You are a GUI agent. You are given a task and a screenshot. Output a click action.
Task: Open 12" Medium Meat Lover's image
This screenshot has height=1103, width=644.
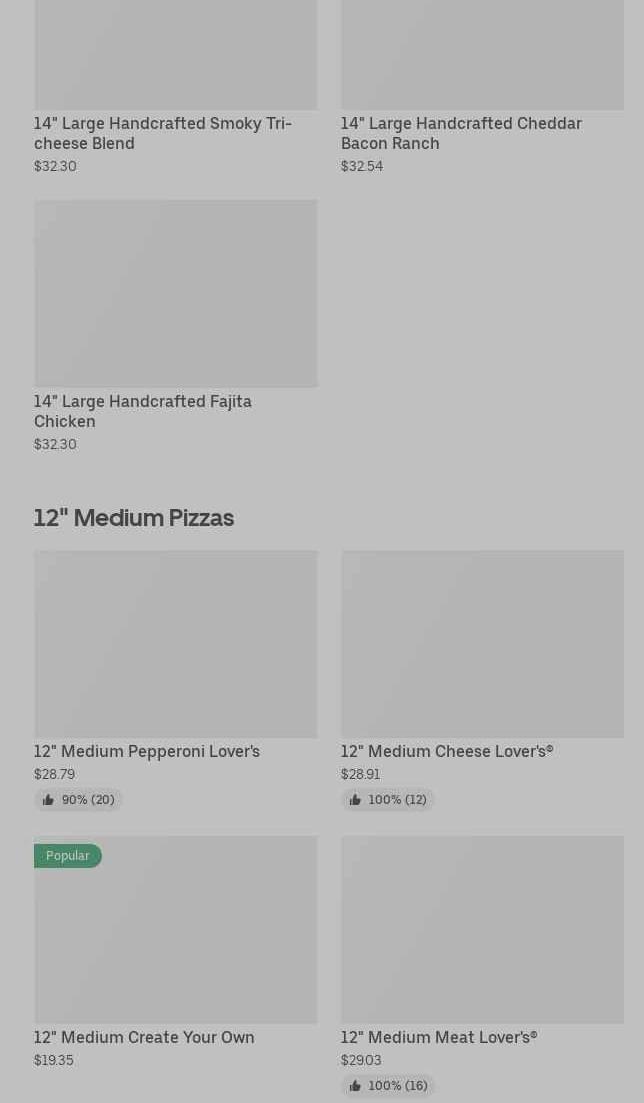[x=482, y=930]
